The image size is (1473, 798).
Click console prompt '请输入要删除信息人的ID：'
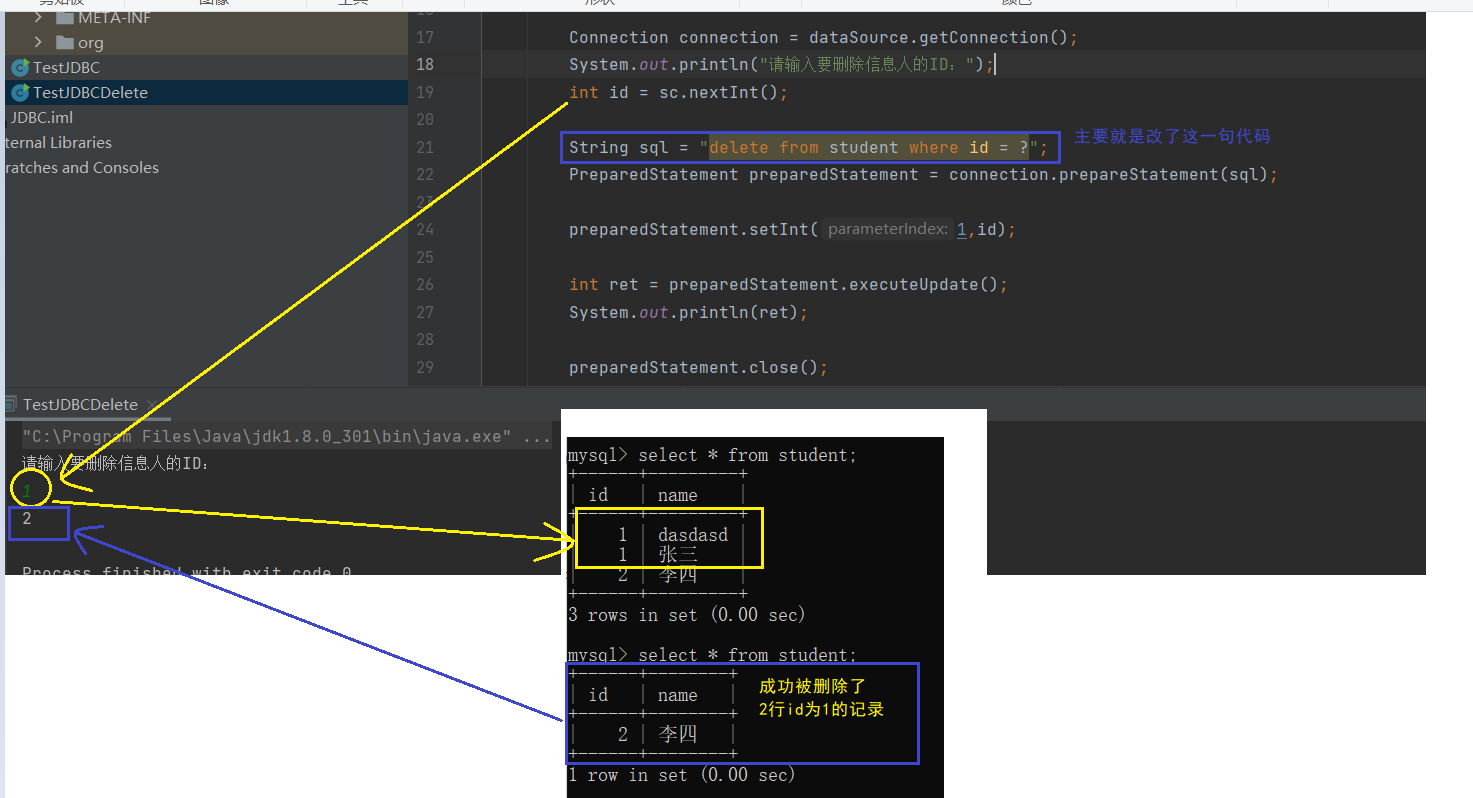point(116,463)
